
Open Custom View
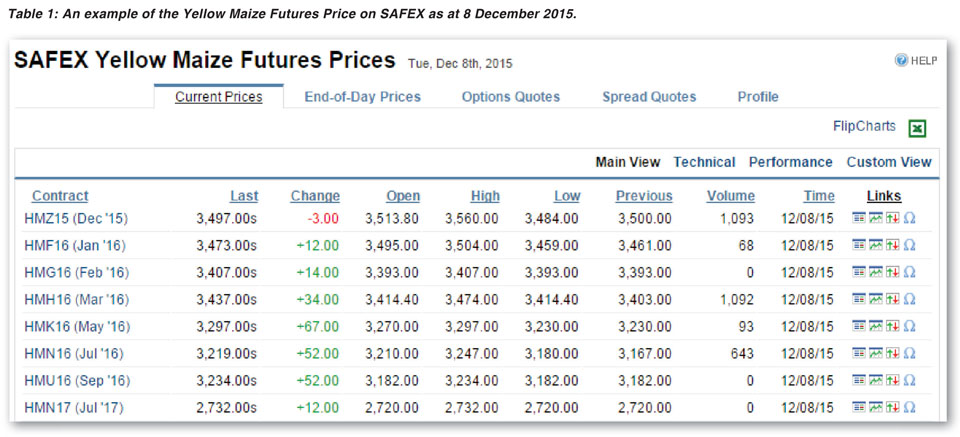click(889, 162)
